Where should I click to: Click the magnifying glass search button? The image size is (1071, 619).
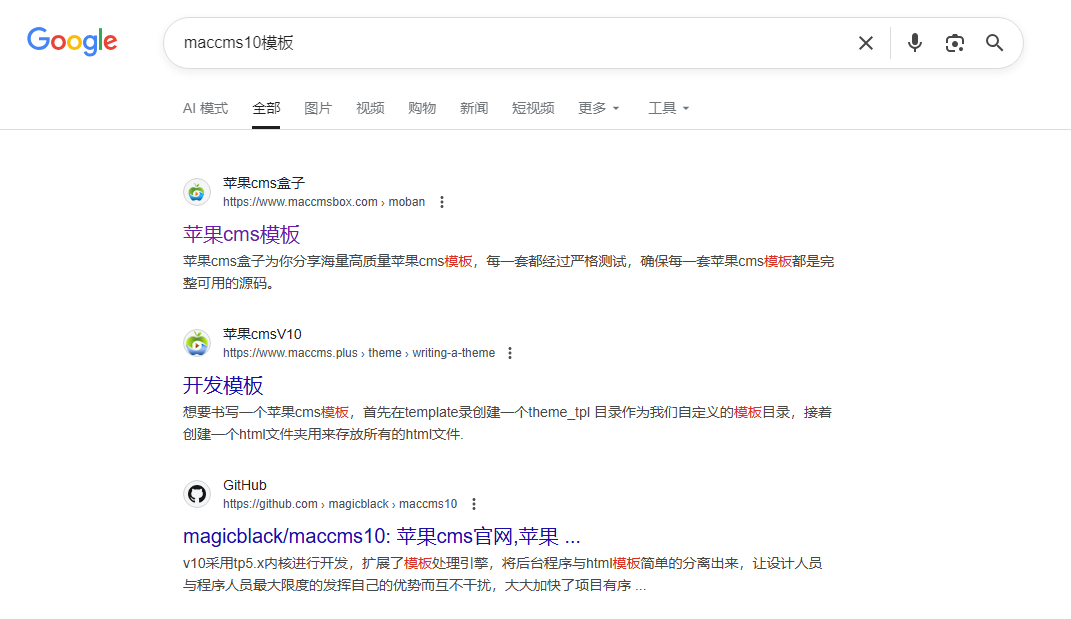[994, 43]
